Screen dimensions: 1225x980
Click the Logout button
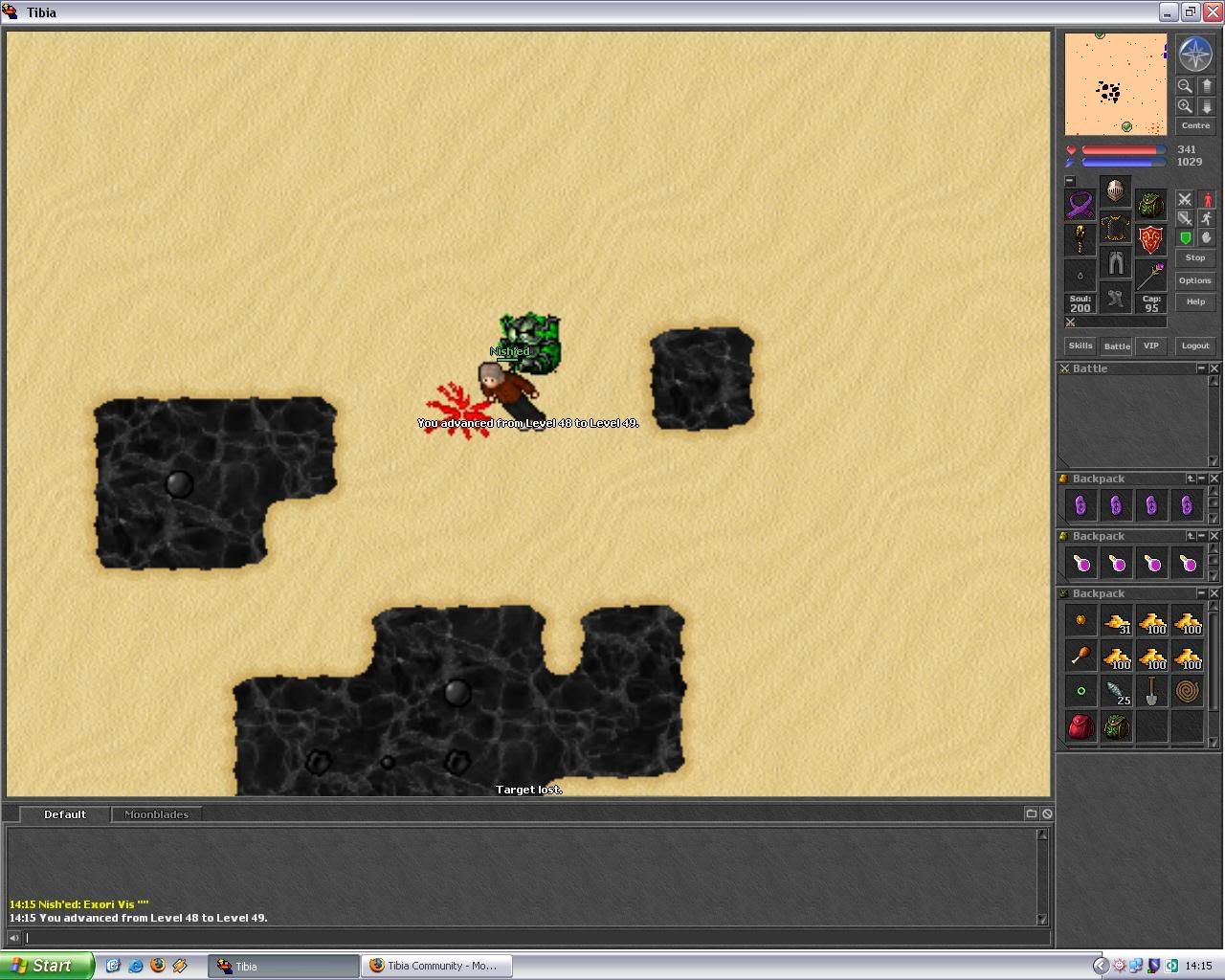click(1195, 345)
